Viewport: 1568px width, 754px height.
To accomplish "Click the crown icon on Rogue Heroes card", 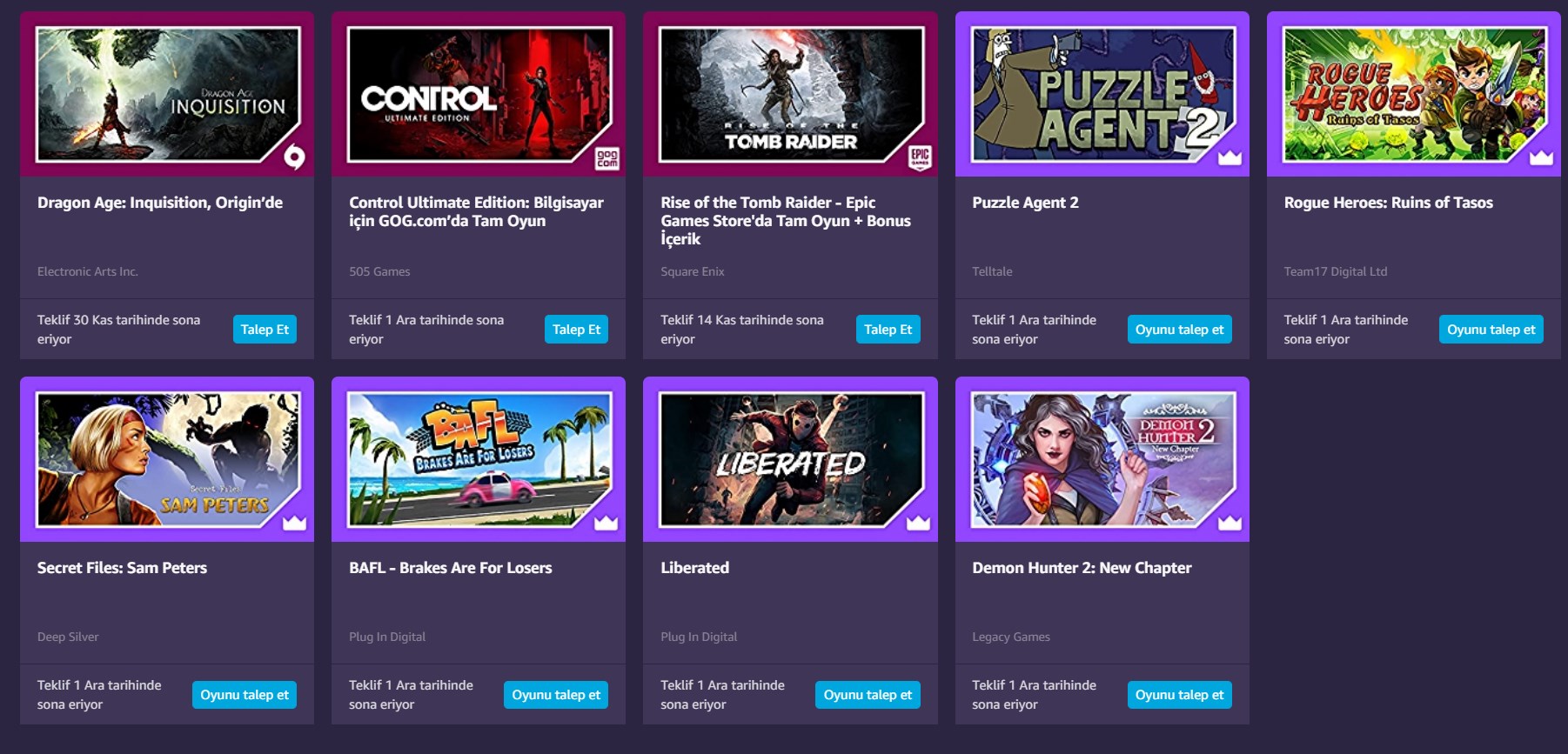I will click(1541, 157).
